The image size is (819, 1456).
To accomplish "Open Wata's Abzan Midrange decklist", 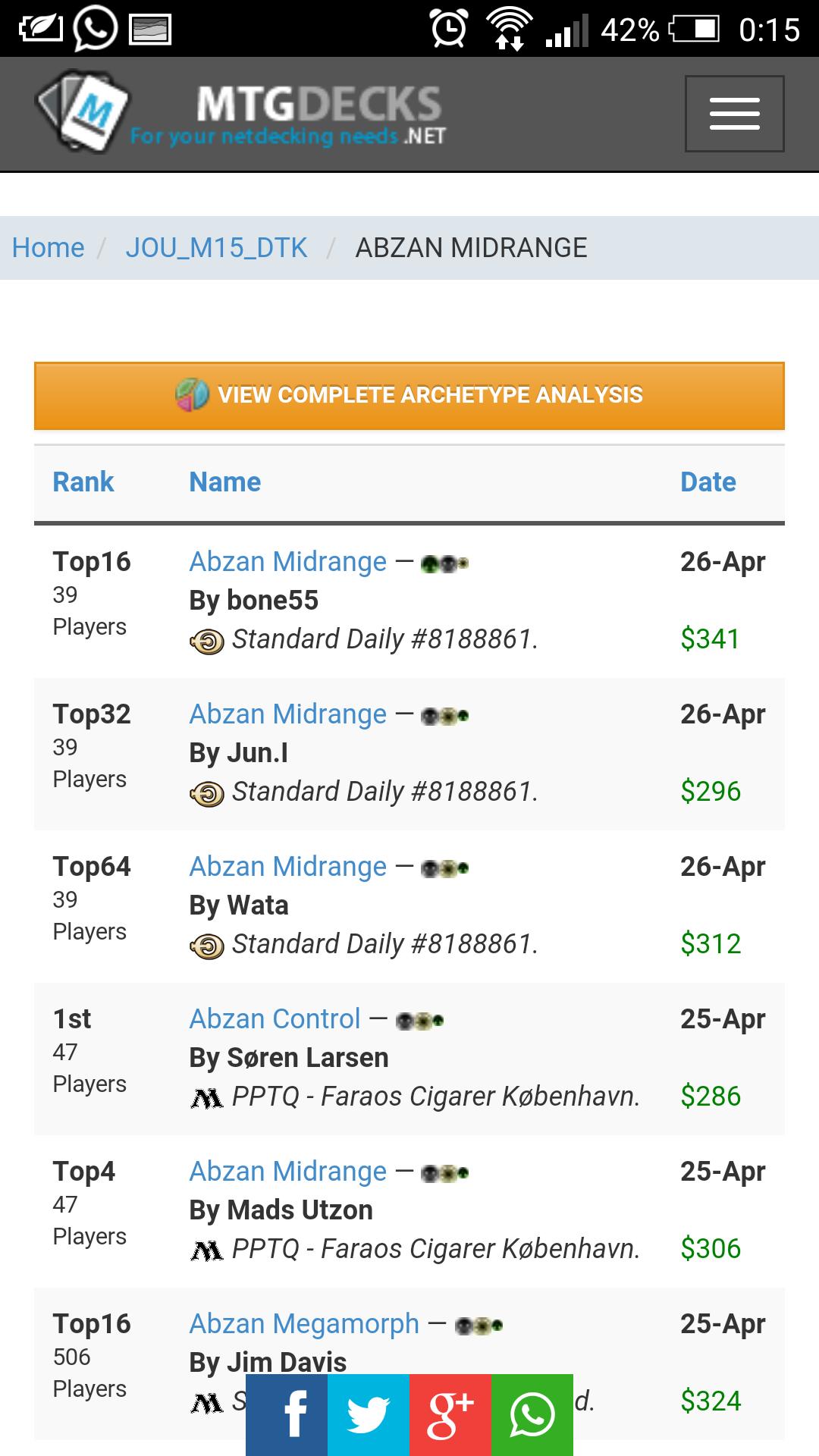I will pyautogui.click(x=287, y=865).
